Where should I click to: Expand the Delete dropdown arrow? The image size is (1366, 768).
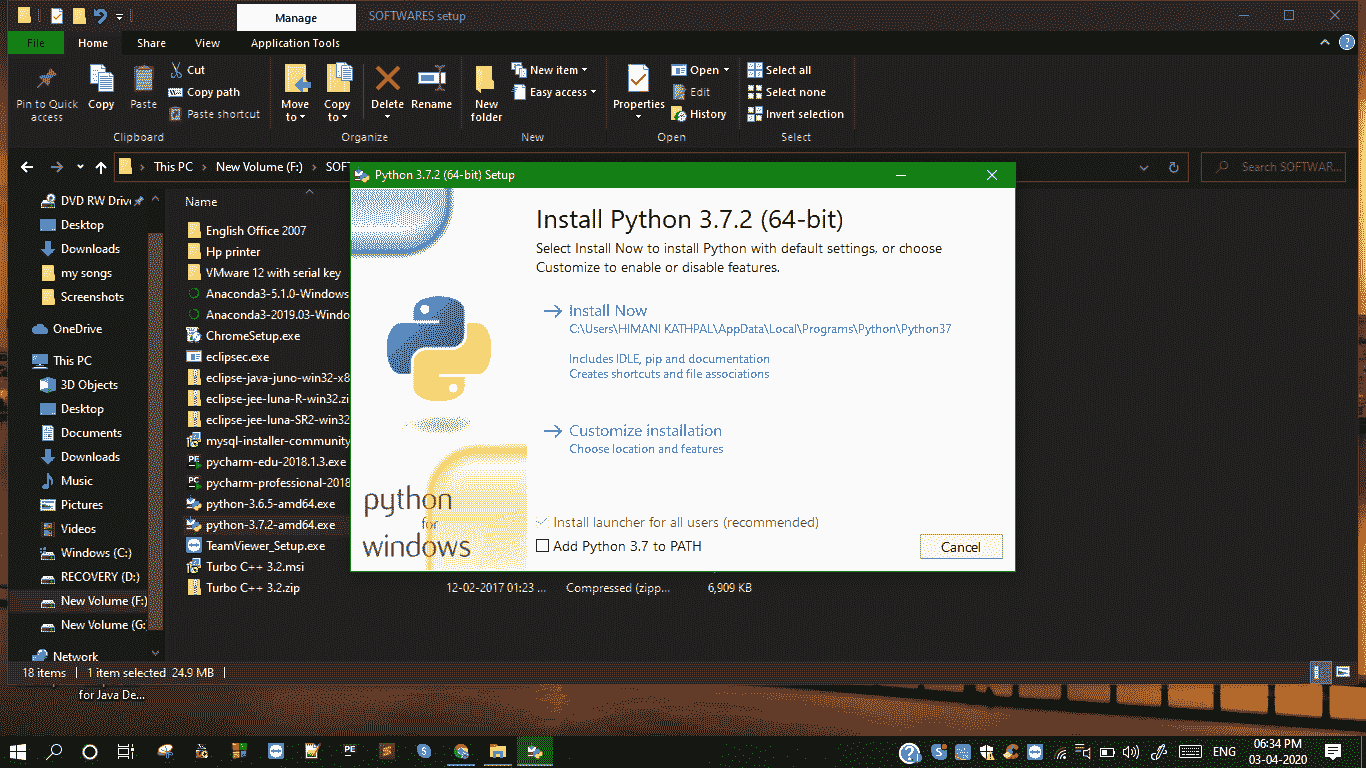[387, 117]
